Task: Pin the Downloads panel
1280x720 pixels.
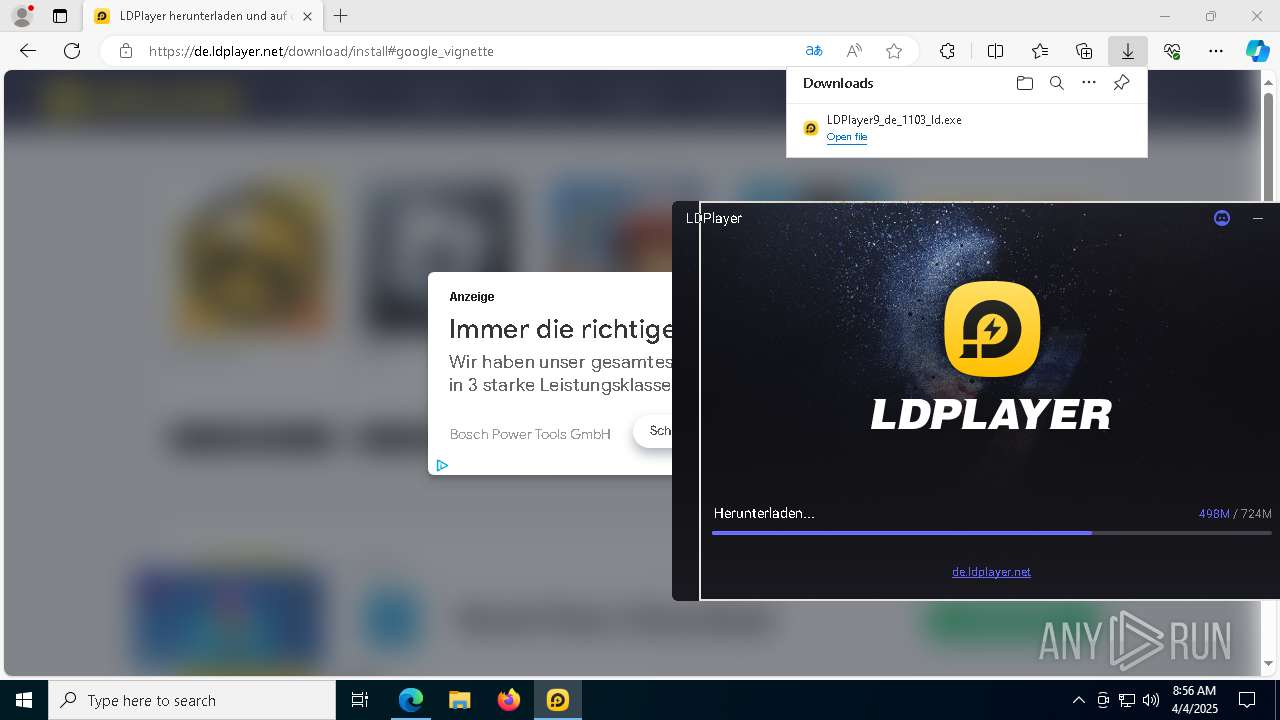Action: click(x=1121, y=83)
